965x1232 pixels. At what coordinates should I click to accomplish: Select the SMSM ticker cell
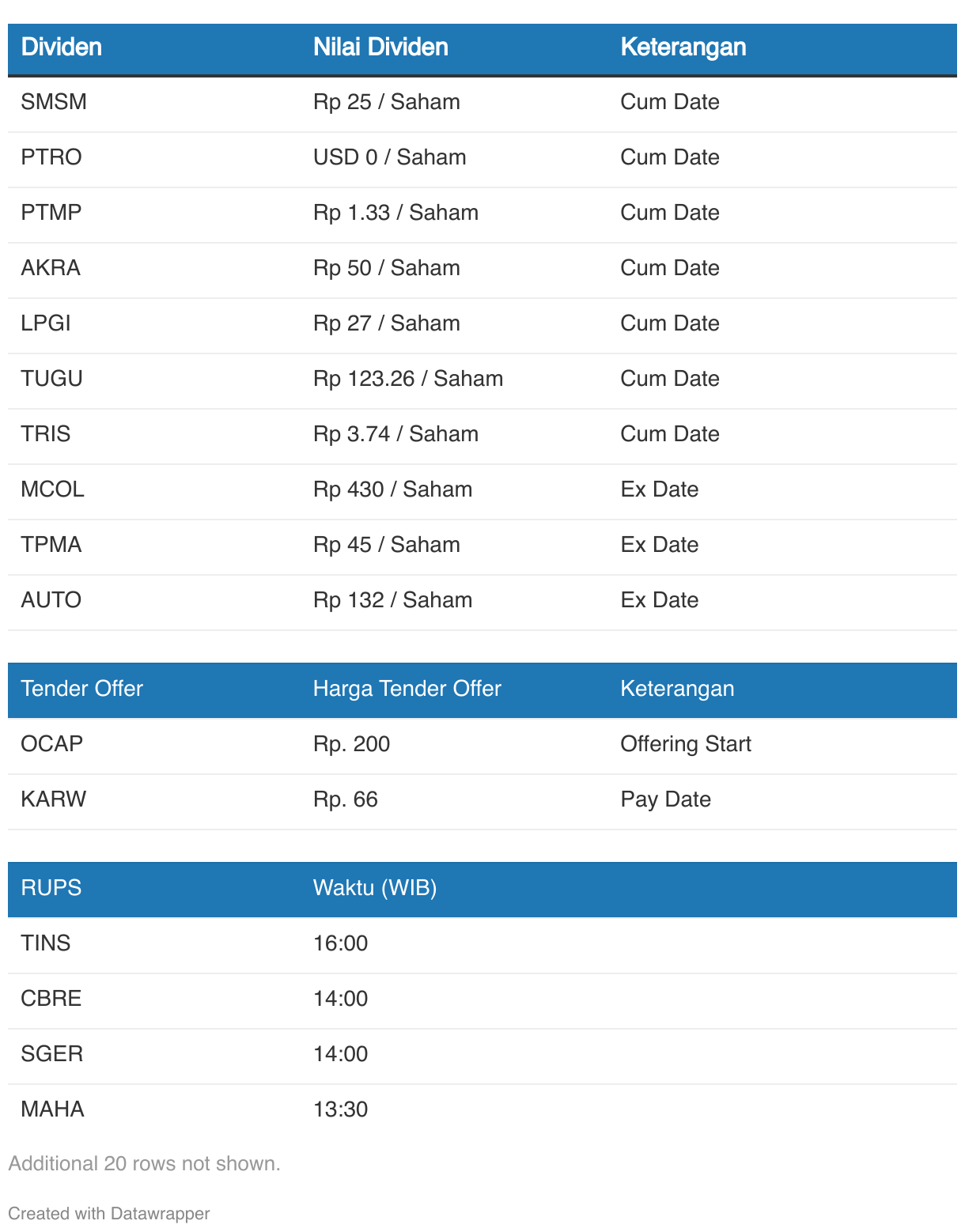tap(54, 102)
